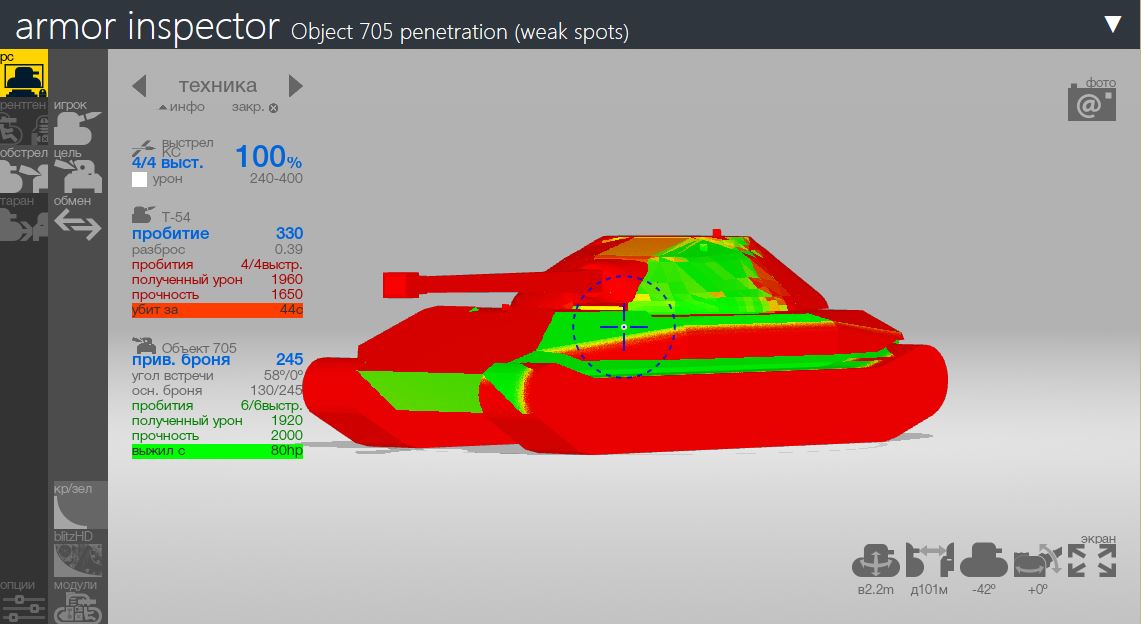Click the tank's gun muzzle brake

coord(400,284)
